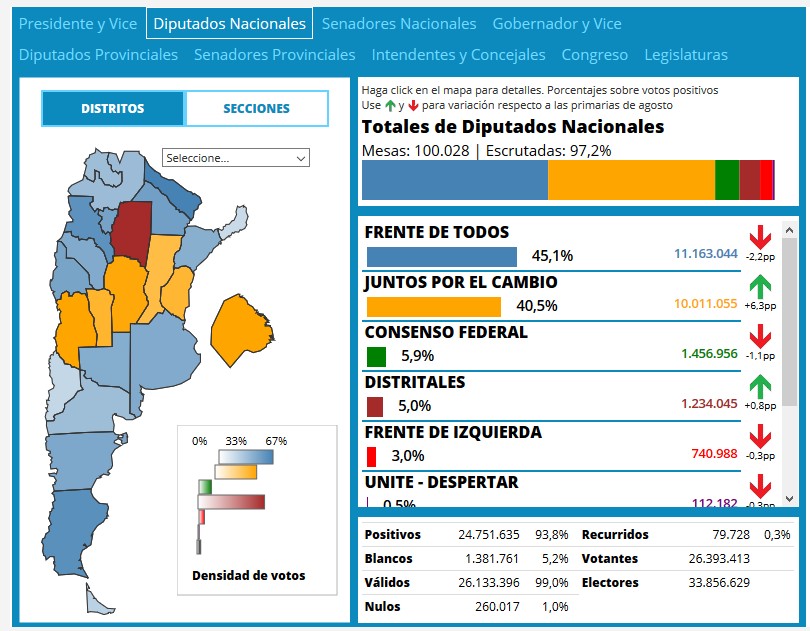The height and width of the screenshot is (631, 810).
Task: Click the green square of Consenso Federal
Action: pyautogui.click(x=376, y=356)
